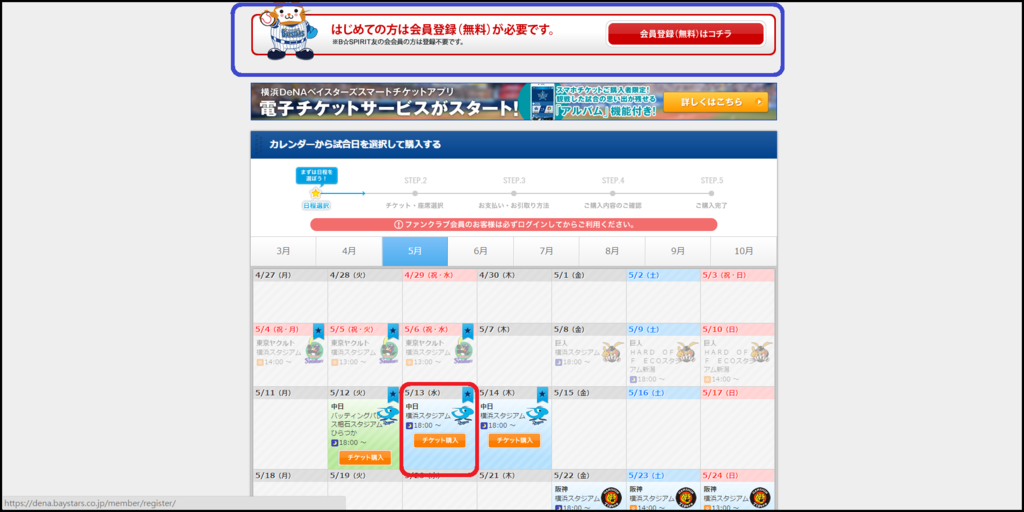Buy tickets for the 5/14 game

(514, 441)
